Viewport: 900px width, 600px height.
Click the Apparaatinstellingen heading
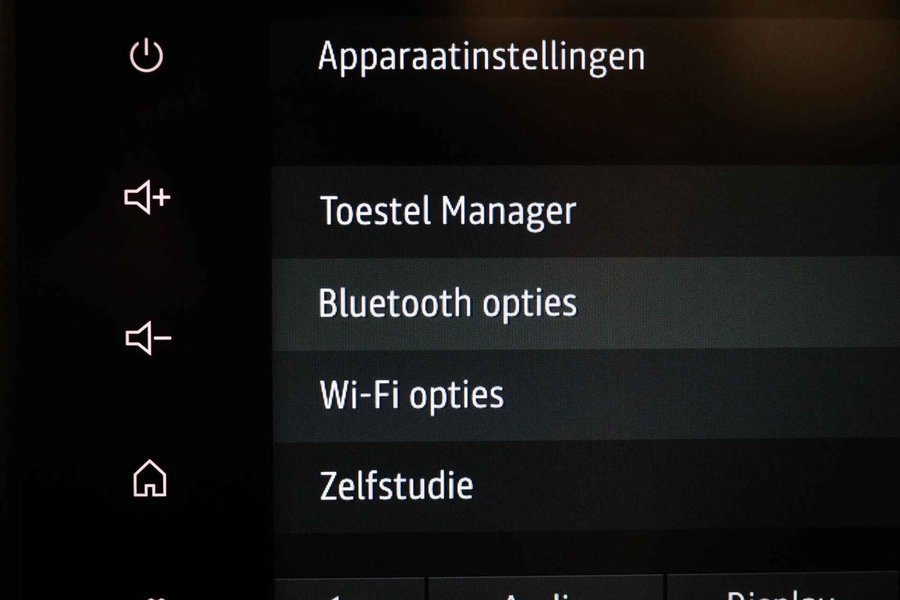click(482, 58)
